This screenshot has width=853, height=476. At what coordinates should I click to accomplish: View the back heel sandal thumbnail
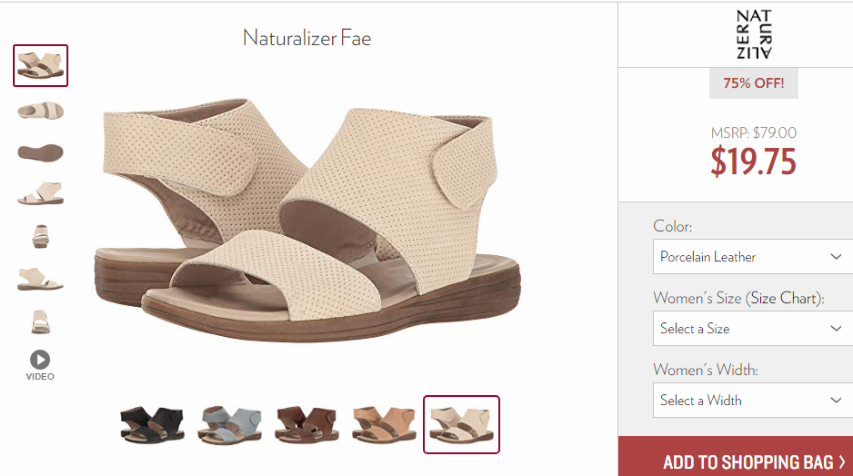[x=40, y=322]
